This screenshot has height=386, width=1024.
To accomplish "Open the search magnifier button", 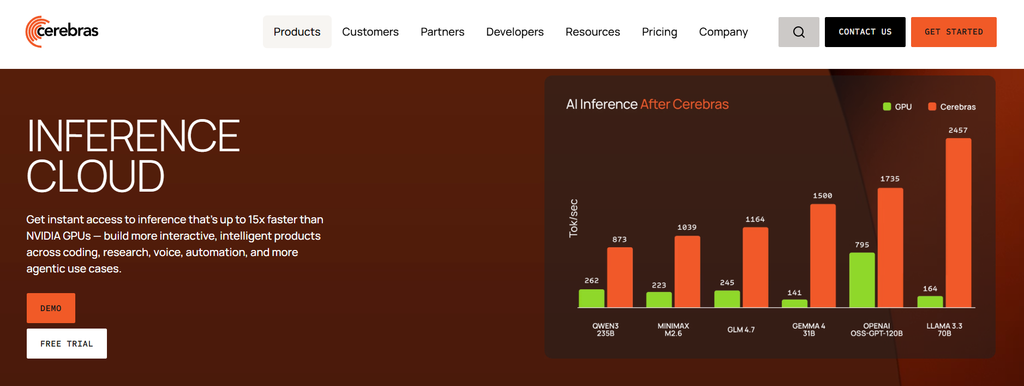I will click(x=799, y=32).
